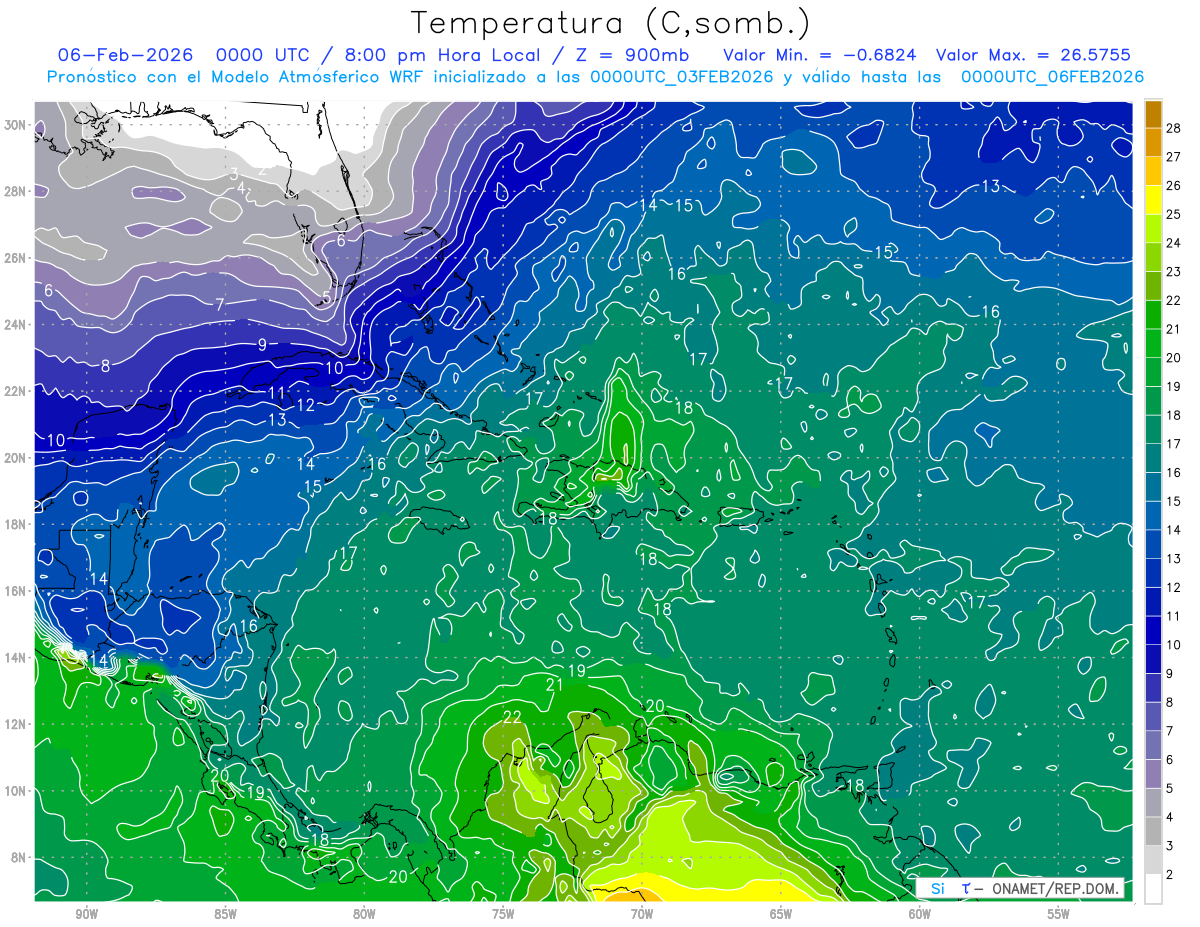Click the 28N latitude axis label
The image size is (1200, 927).
(x=16, y=191)
